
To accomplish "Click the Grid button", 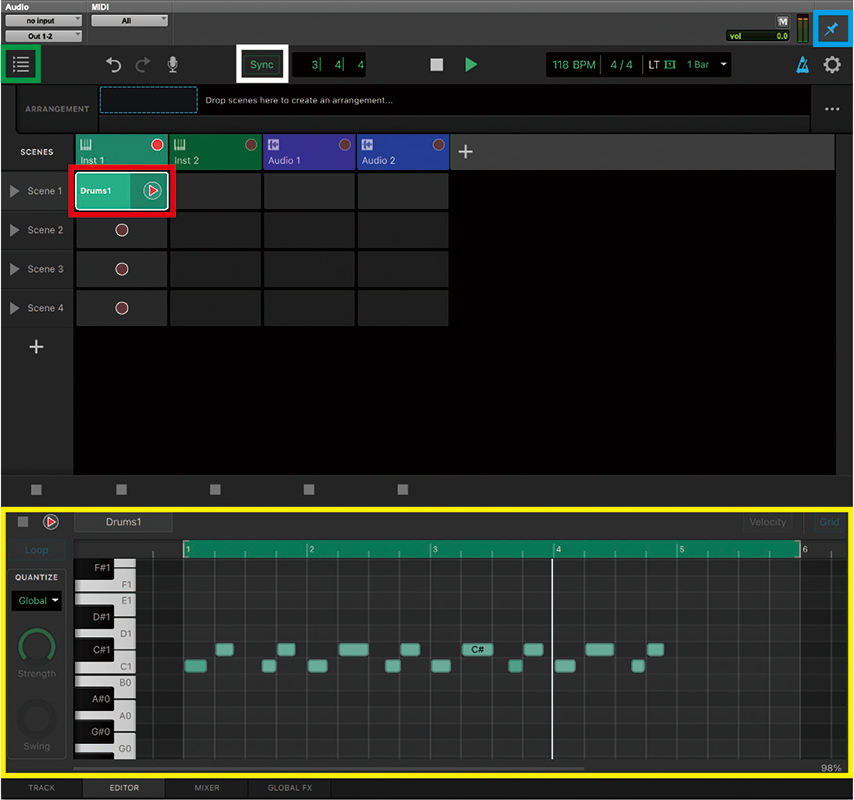I will point(829,522).
